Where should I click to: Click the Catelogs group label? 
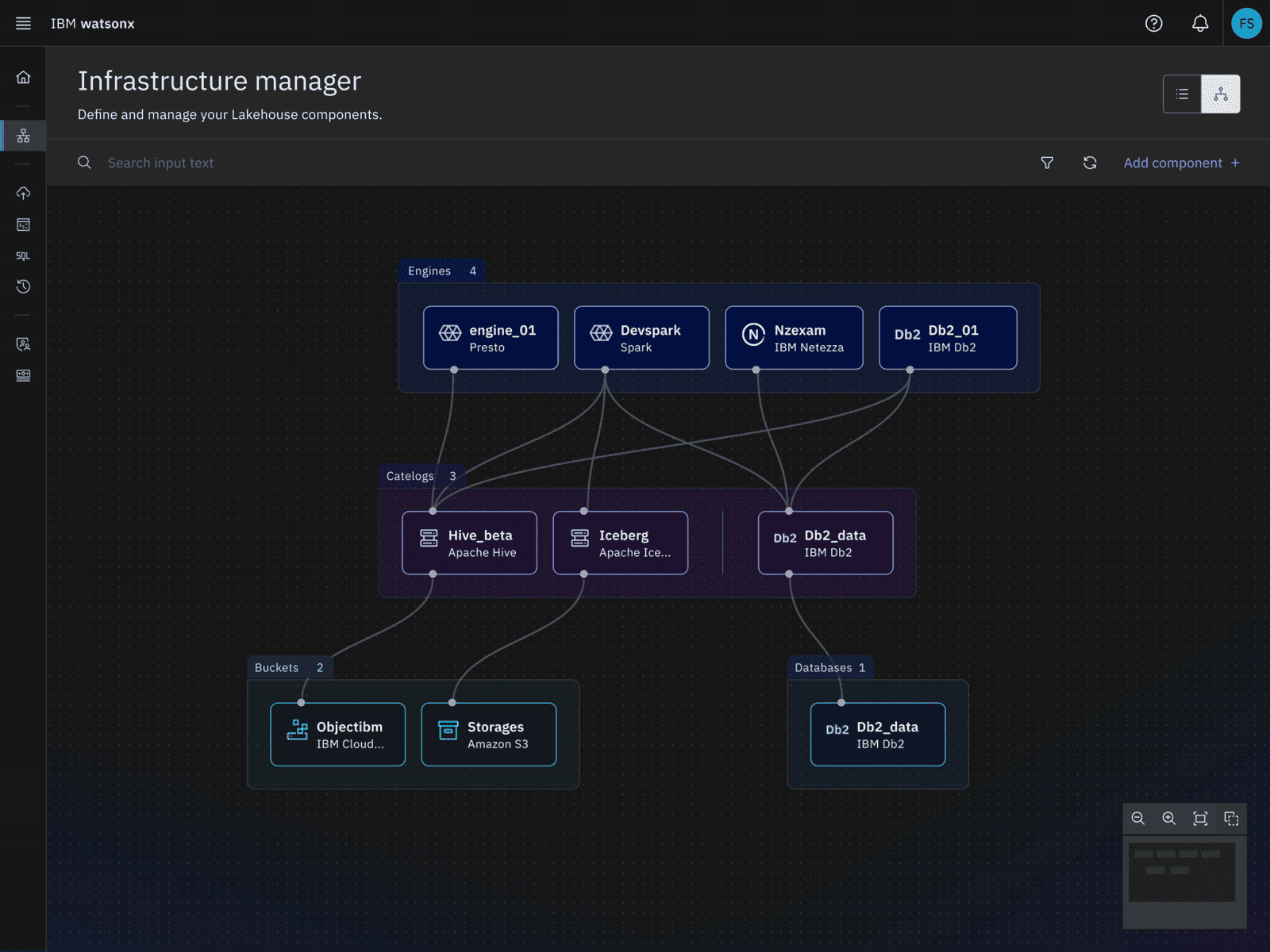[x=421, y=476]
